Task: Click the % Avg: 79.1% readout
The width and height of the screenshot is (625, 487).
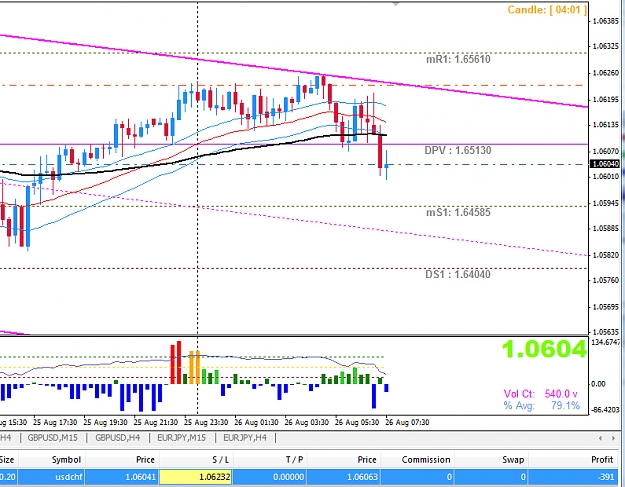Action: [x=541, y=406]
